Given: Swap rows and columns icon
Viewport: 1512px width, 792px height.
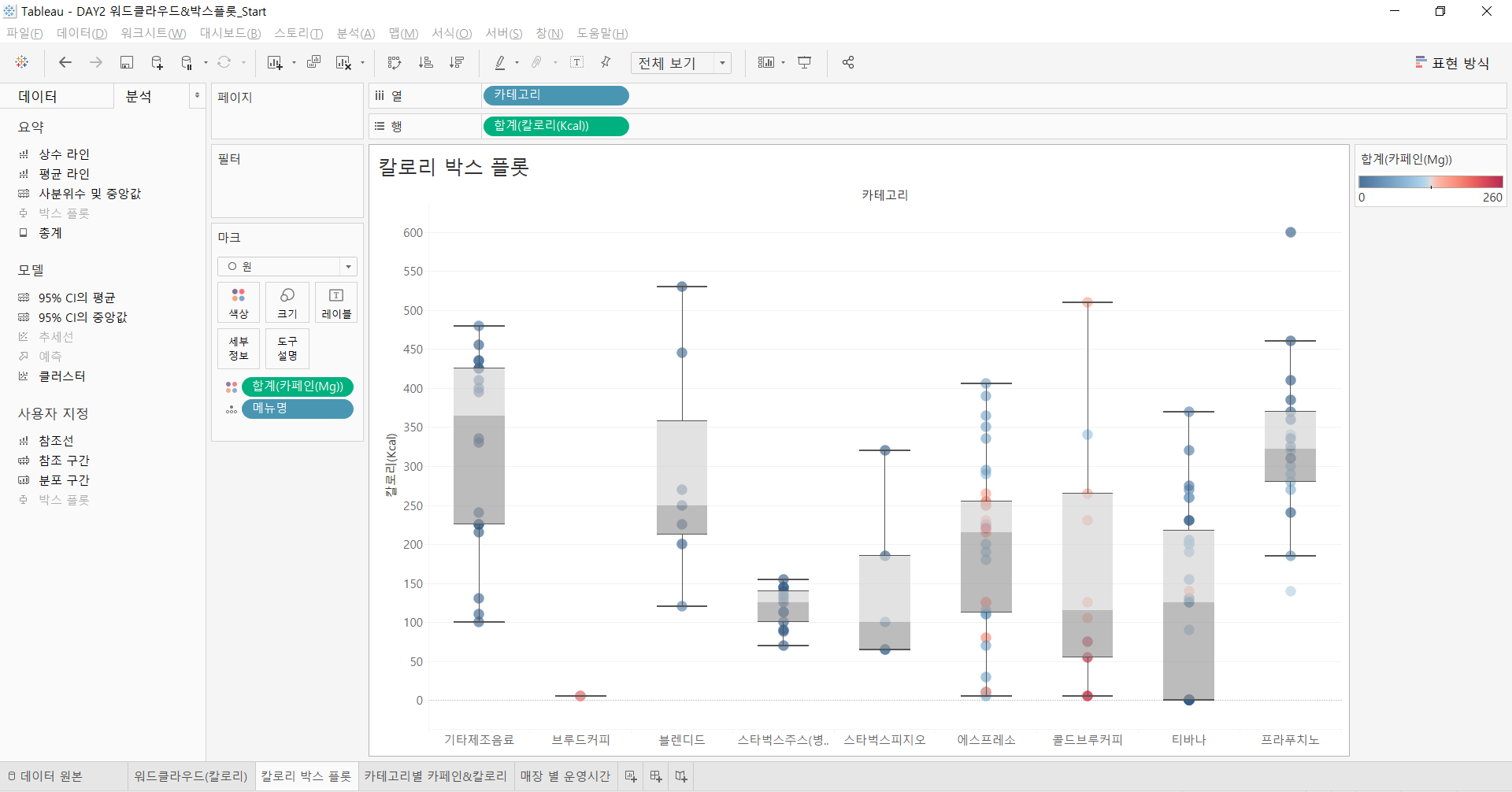Looking at the screenshot, I should coord(395,62).
